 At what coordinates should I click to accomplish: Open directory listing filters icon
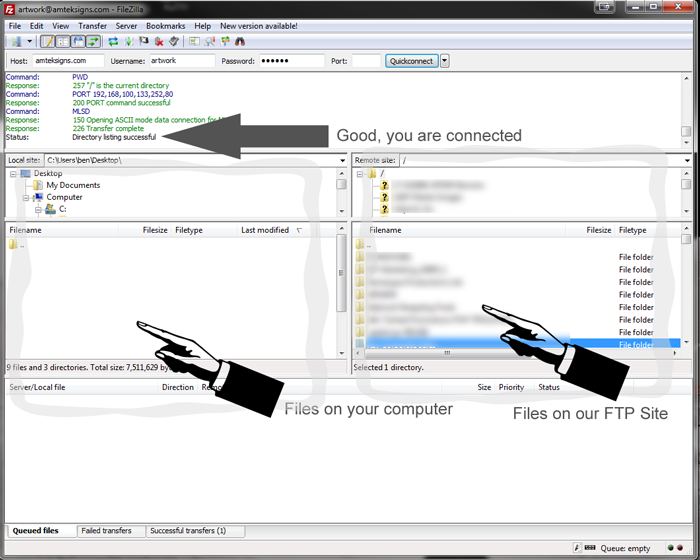click(194, 42)
